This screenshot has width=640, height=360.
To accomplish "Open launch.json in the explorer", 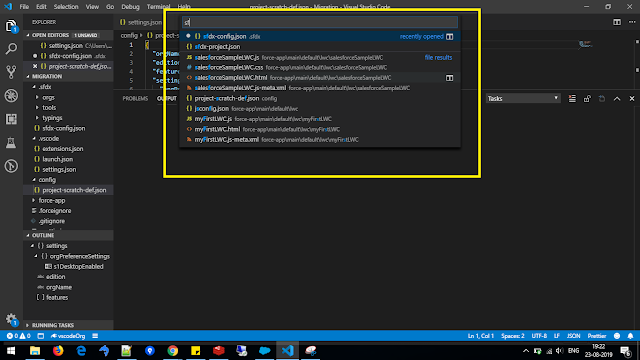I will [58, 159].
